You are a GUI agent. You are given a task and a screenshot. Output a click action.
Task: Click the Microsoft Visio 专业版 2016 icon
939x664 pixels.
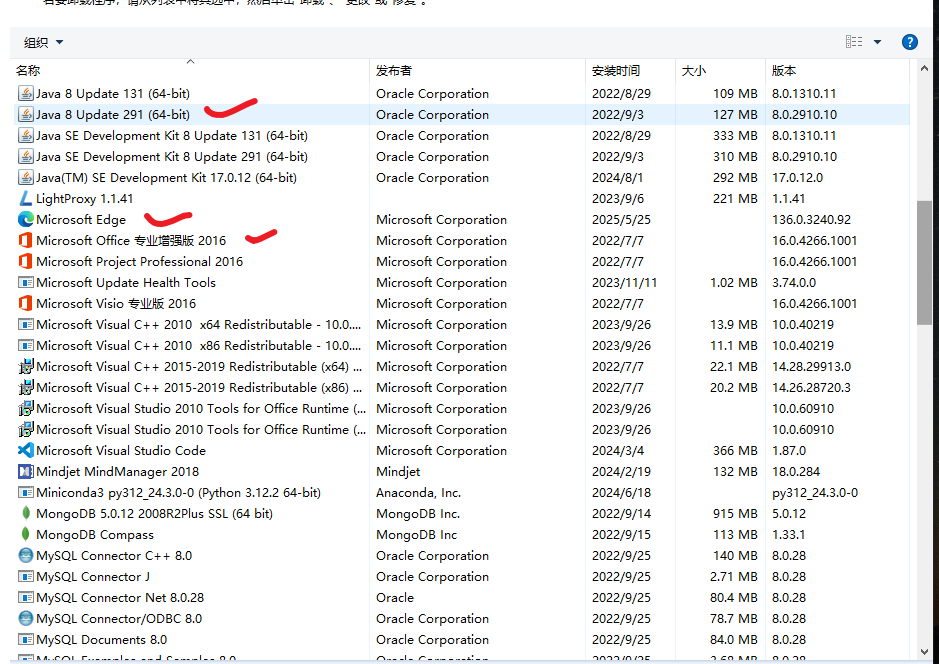(25, 303)
